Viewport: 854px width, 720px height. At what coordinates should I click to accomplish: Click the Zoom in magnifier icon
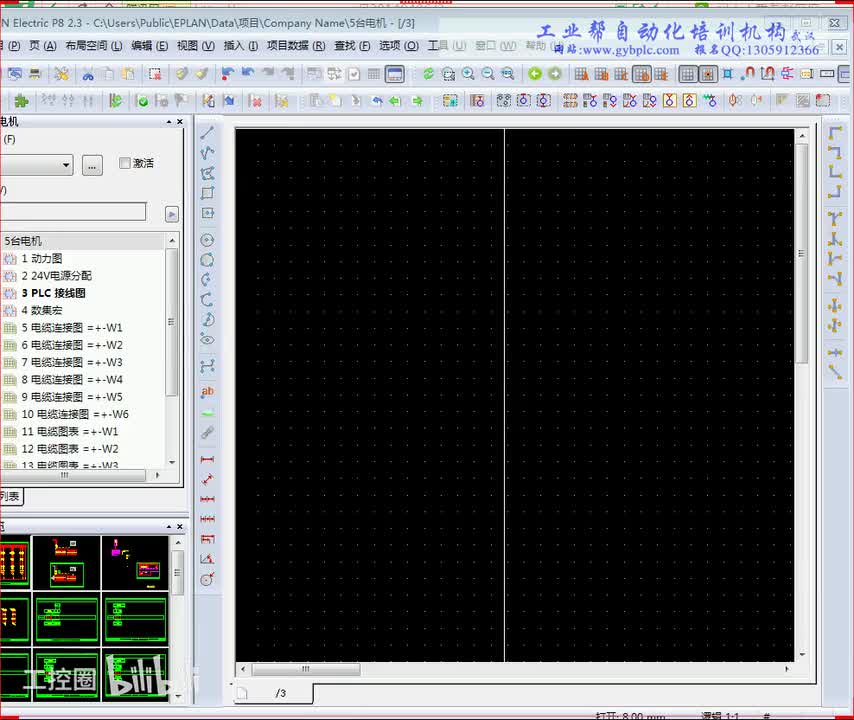[468, 74]
